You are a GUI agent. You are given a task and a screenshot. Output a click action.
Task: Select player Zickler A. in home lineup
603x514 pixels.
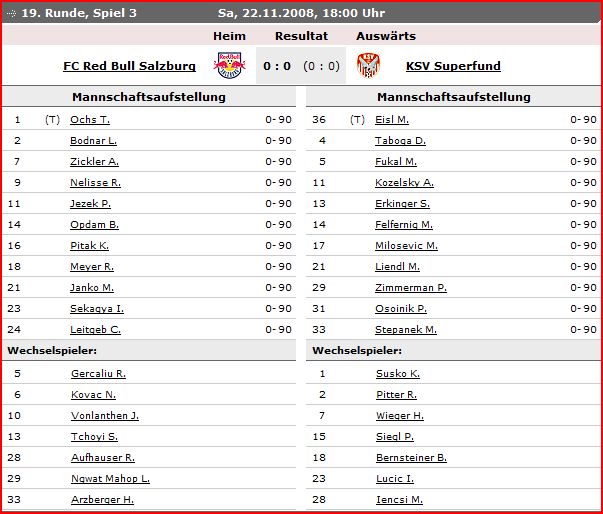point(94,161)
